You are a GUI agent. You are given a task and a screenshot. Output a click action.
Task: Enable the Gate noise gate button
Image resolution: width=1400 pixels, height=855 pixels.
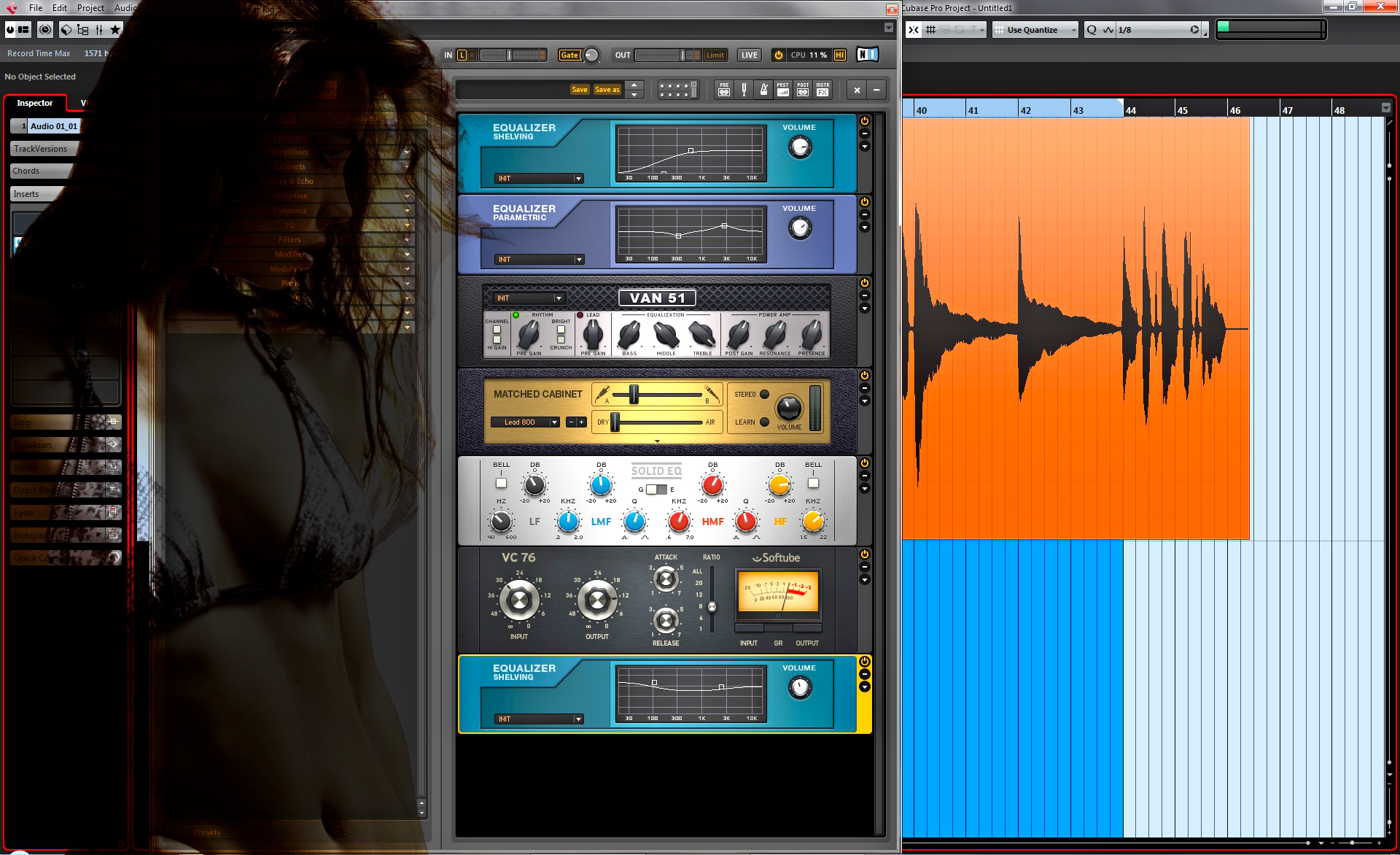click(x=569, y=55)
